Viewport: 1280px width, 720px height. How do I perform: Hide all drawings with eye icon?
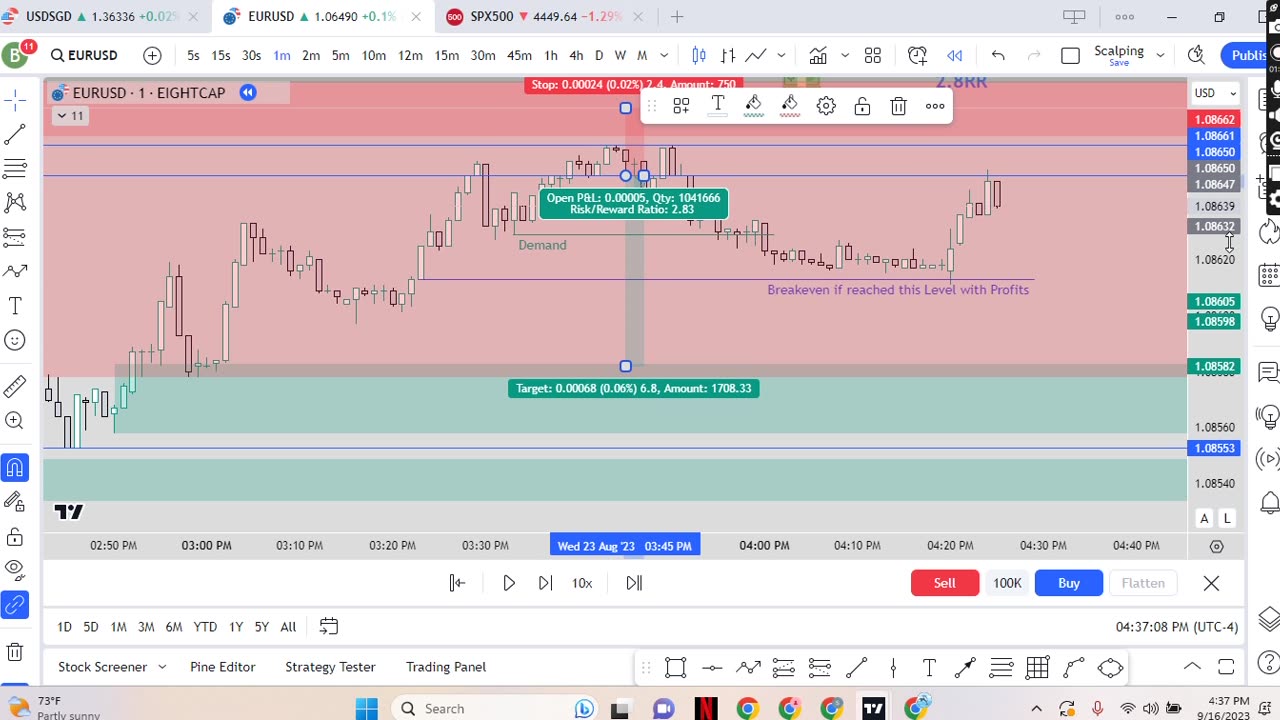coord(15,570)
